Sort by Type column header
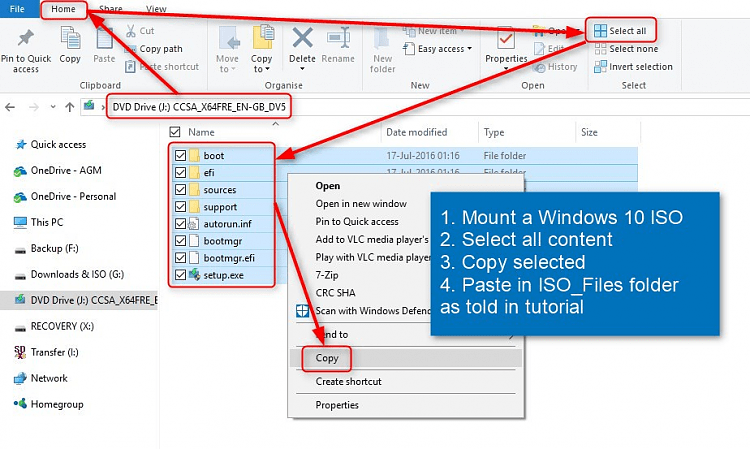This screenshot has width=750, height=449. tap(494, 132)
